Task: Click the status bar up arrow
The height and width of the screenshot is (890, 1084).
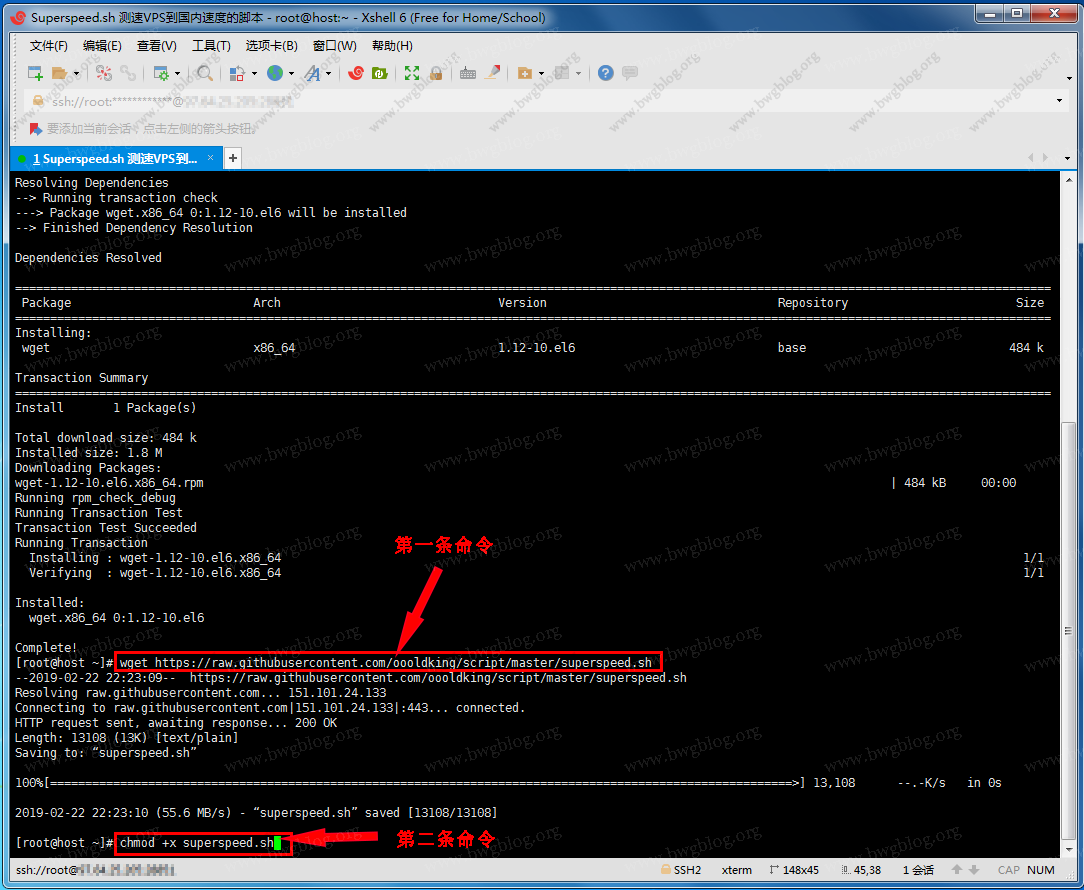Action: coord(957,870)
